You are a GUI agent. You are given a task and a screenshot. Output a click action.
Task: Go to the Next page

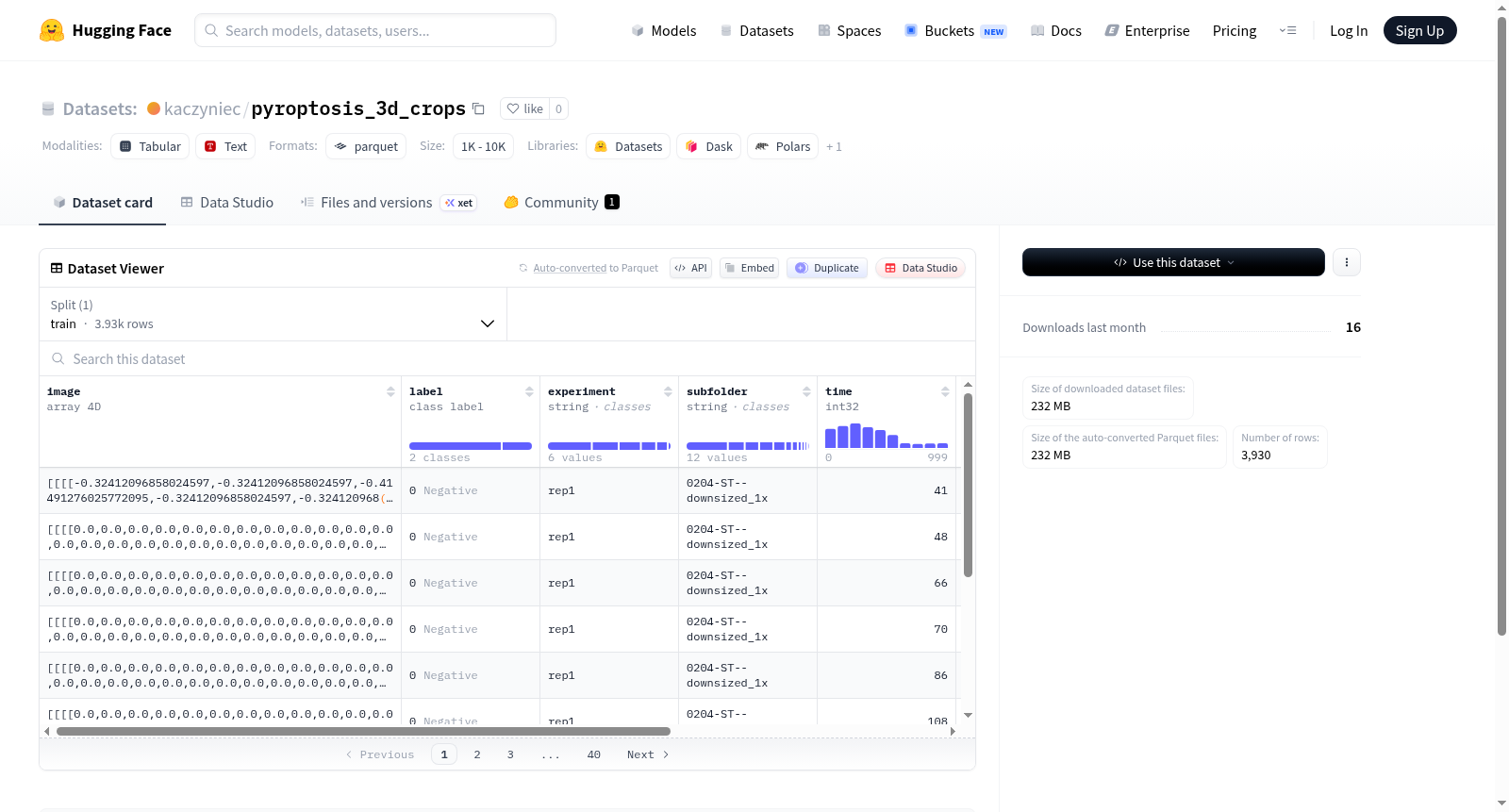pyautogui.click(x=648, y=754)
